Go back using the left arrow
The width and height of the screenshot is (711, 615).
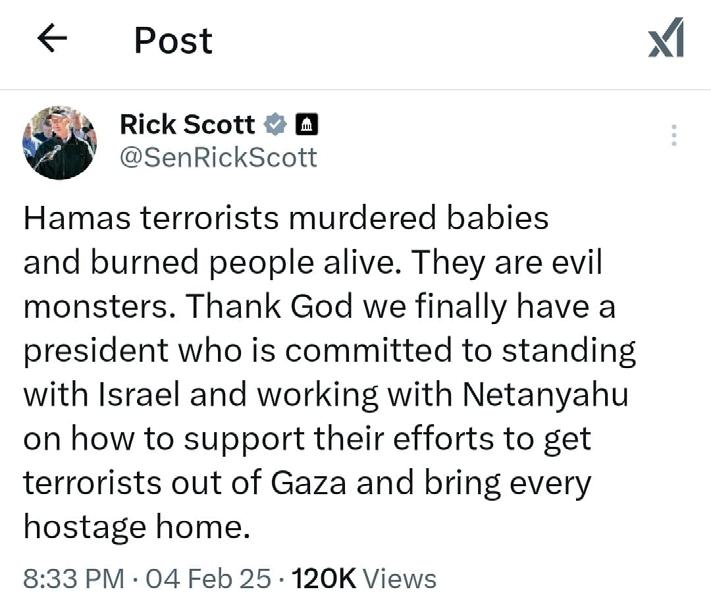[x=51, y=39]
